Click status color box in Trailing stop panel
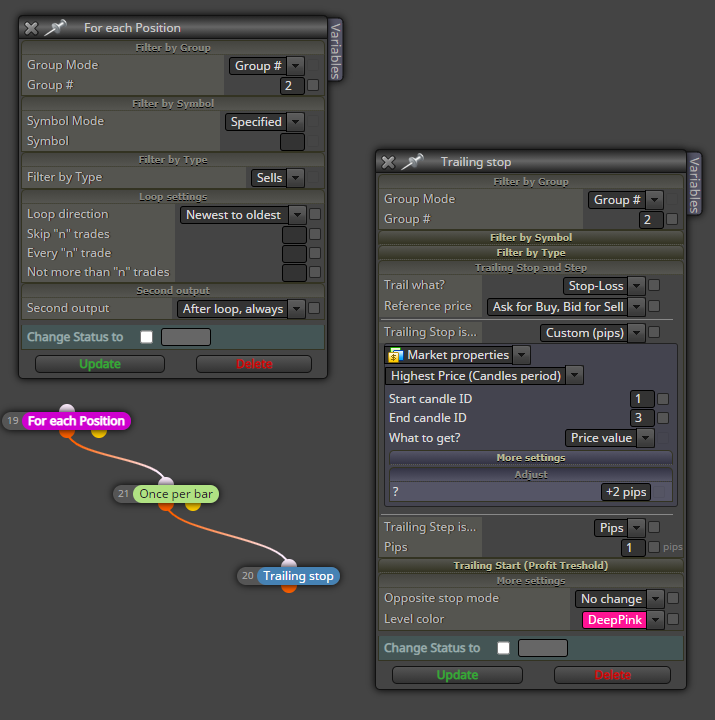This screenshot has width=715, height=720. coord(543,648)
